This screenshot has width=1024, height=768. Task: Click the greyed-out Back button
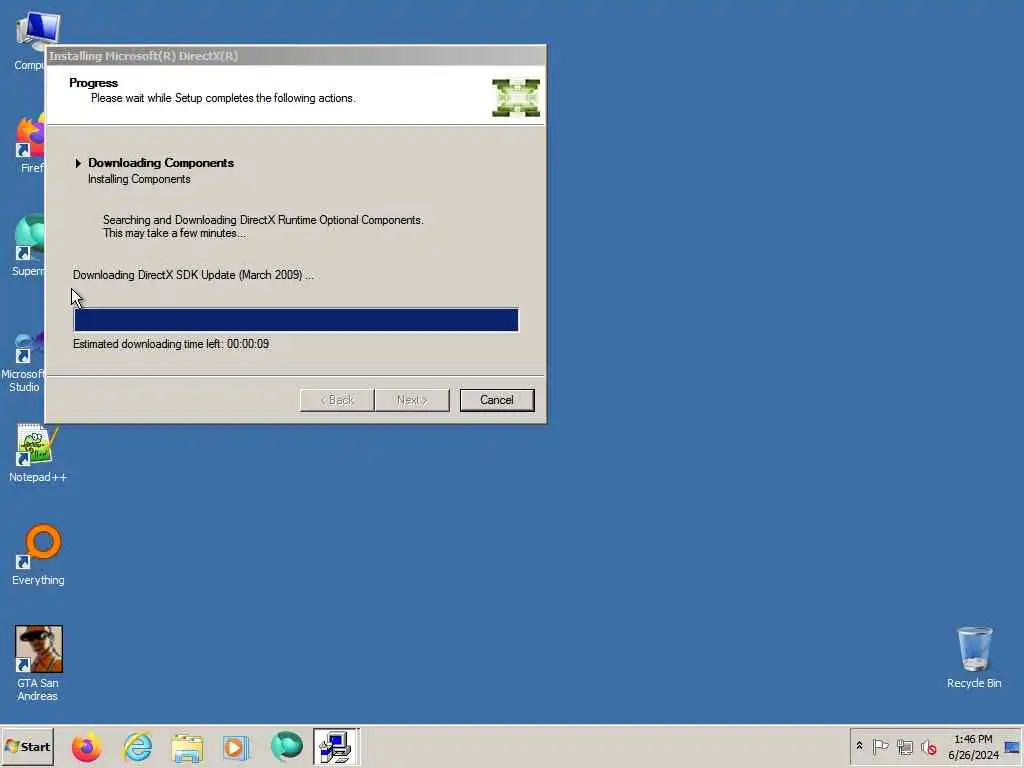click(337, 400)
